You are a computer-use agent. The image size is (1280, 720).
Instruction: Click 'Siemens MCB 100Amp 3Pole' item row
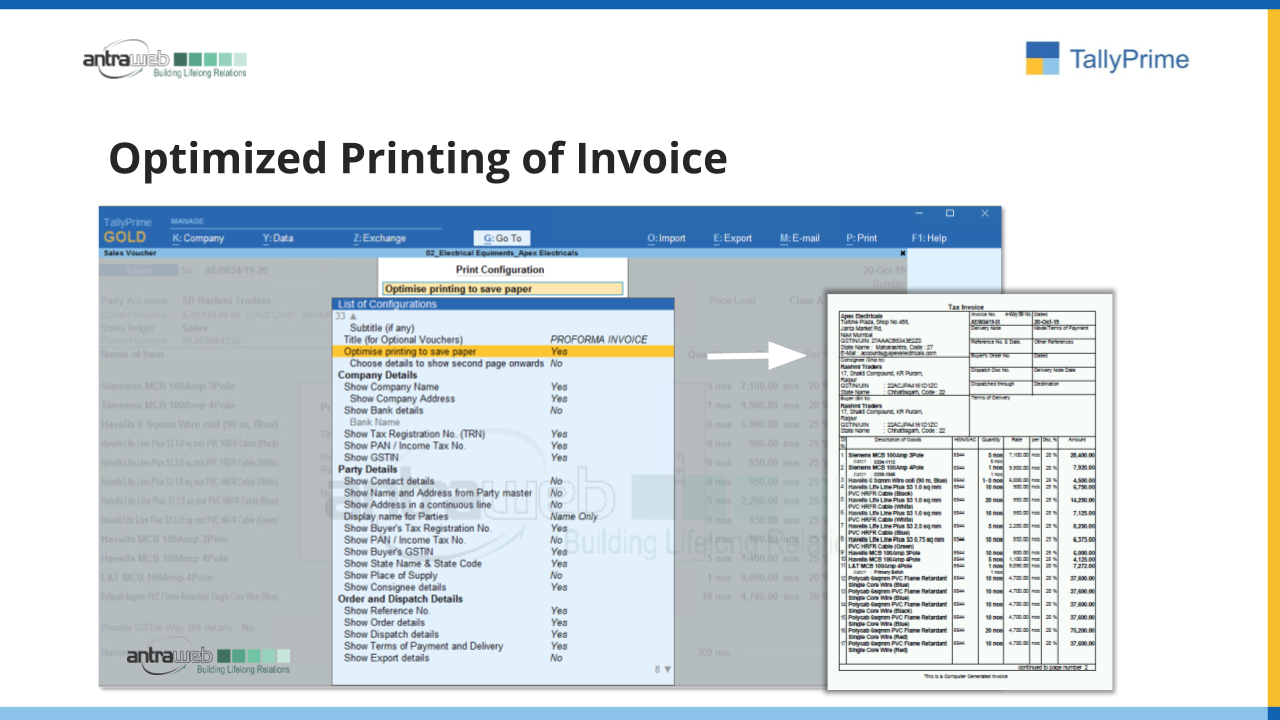[x=169, y=386]
